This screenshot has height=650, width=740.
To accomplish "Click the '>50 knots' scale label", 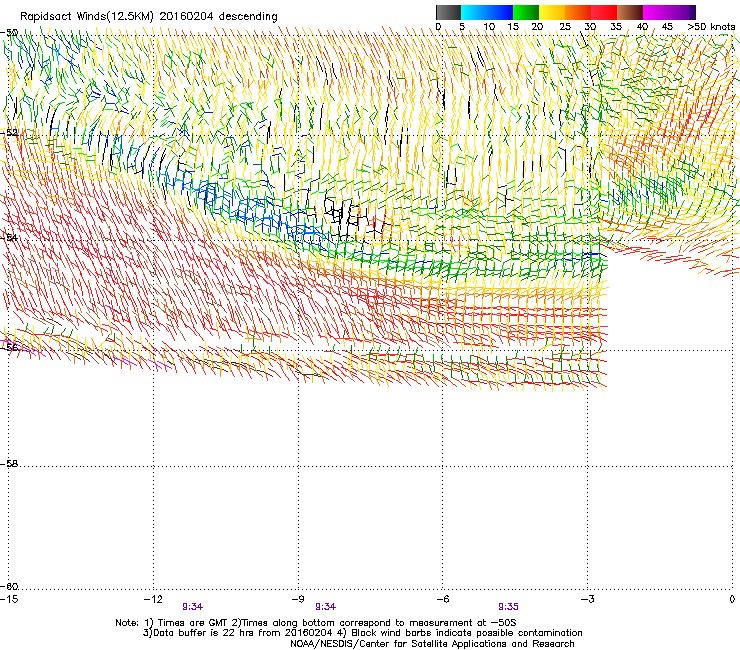I will pyautogui.click(x=711, y=27).
